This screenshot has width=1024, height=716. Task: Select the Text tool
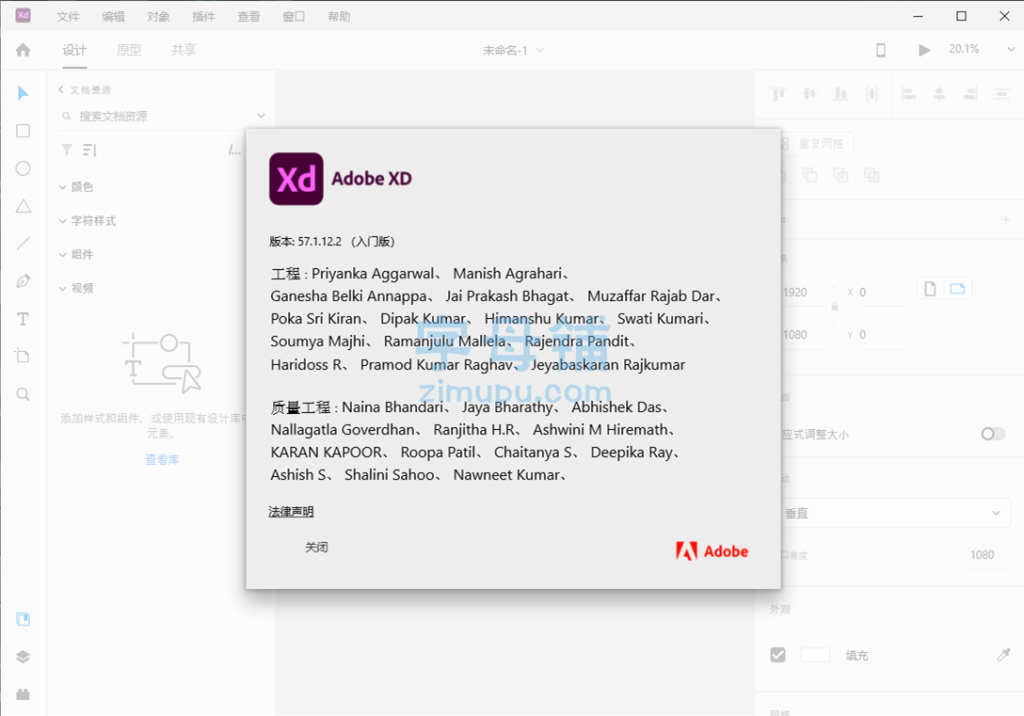point(23,319)
